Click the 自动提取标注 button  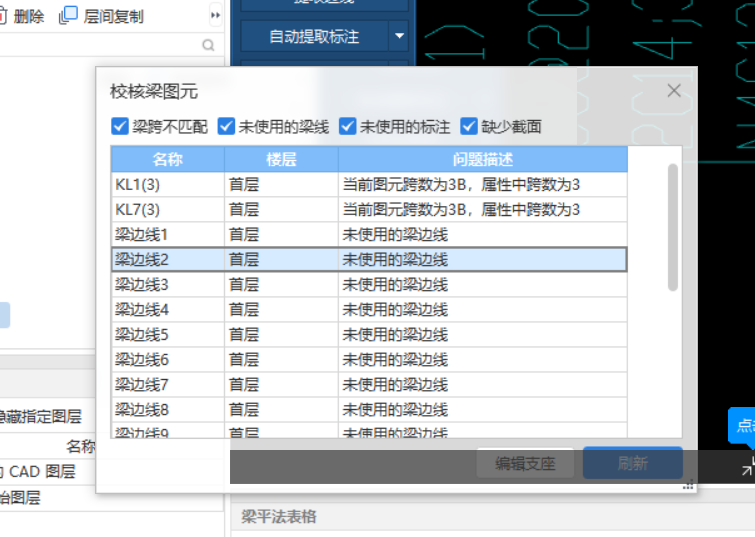(x=314, y=36)
